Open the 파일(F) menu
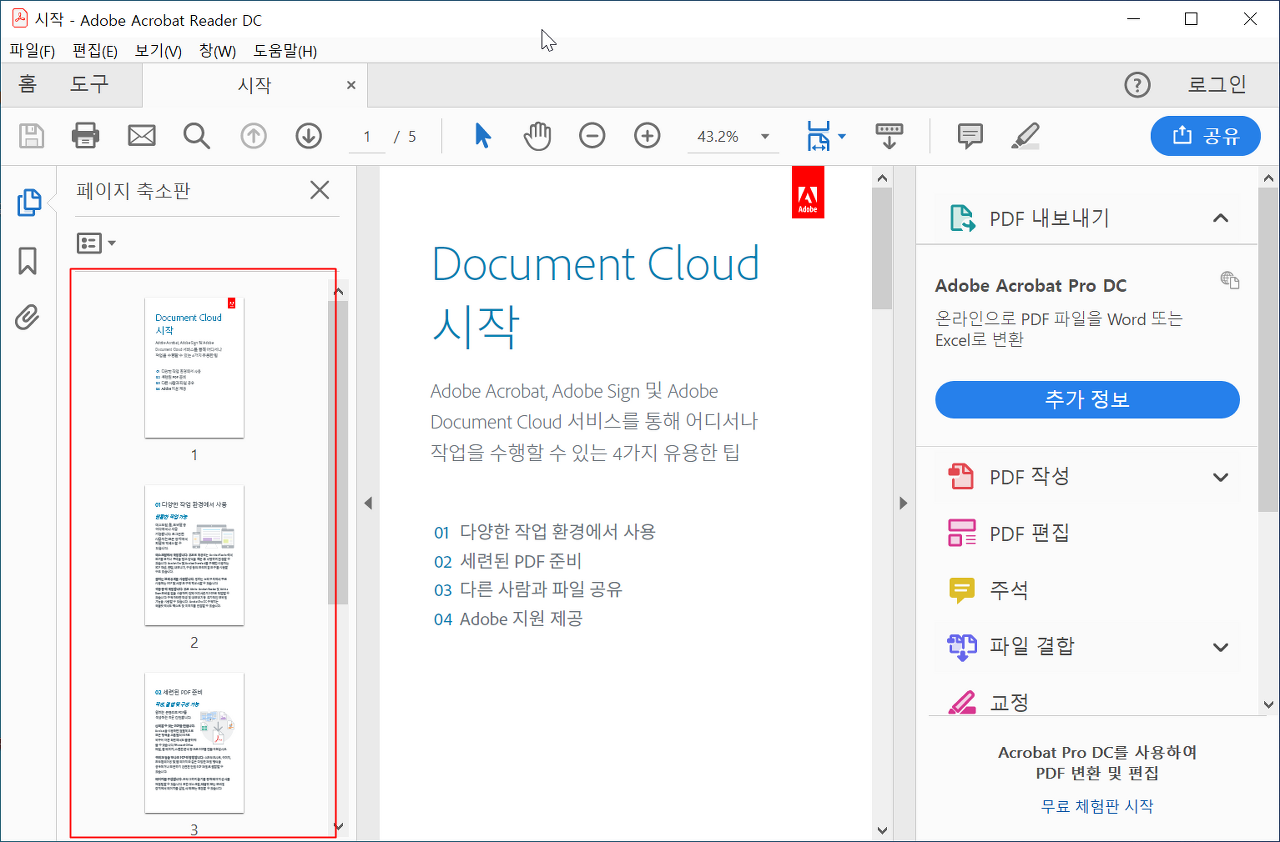Viewport: 1280px width, 842px height. 32,51
